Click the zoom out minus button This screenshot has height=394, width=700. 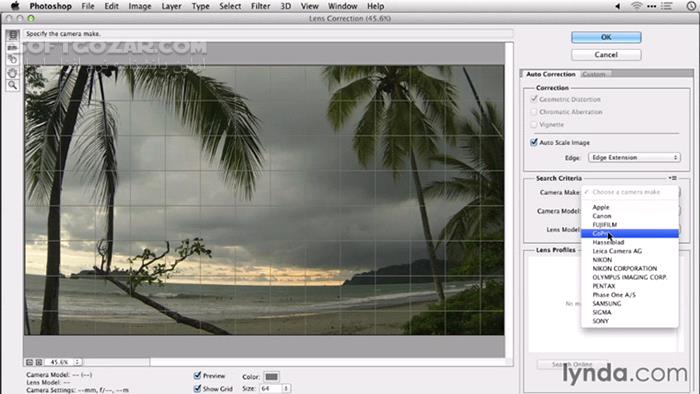coord(29,362)
